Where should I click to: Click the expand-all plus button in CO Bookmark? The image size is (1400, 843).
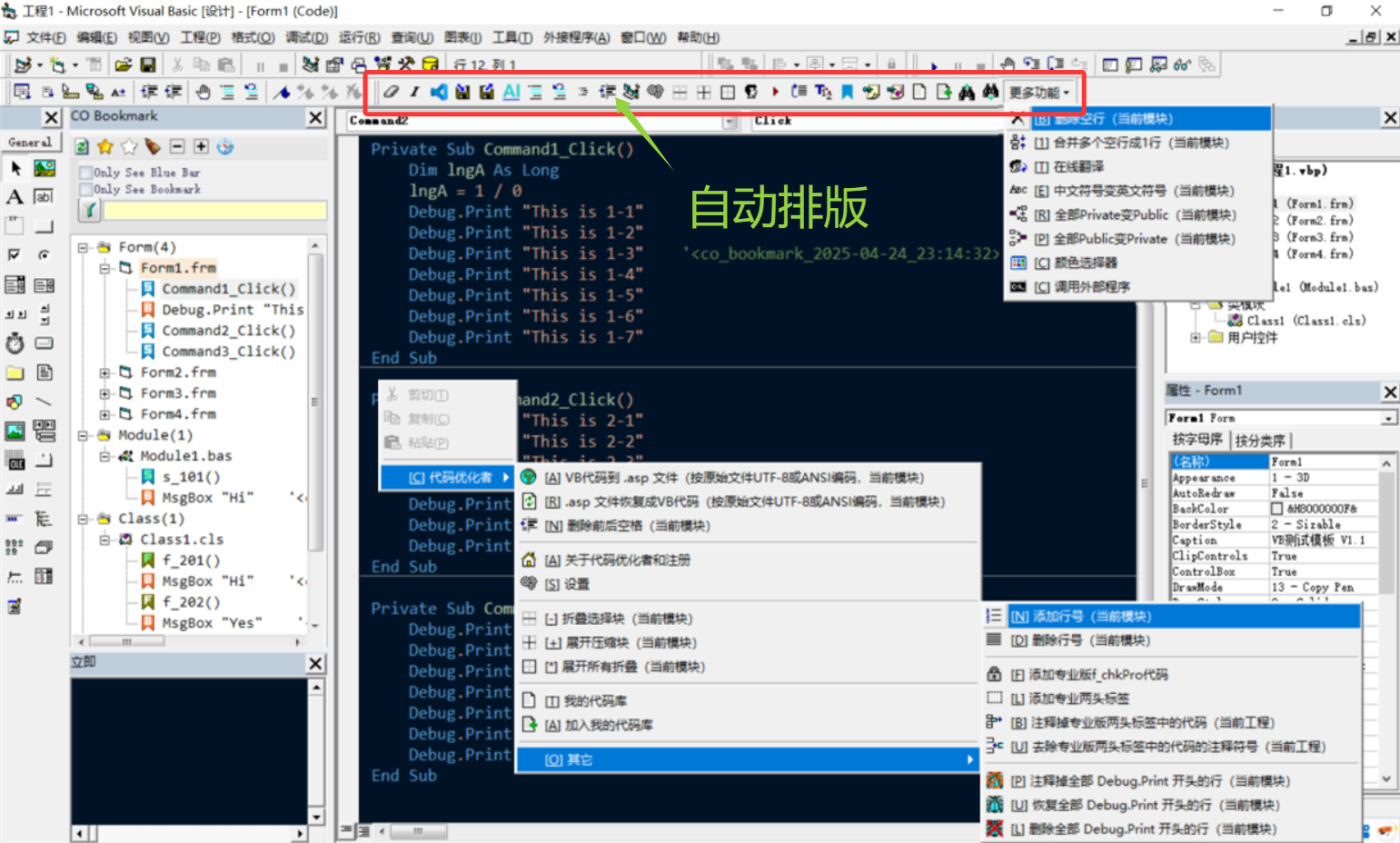click(201, 146)
